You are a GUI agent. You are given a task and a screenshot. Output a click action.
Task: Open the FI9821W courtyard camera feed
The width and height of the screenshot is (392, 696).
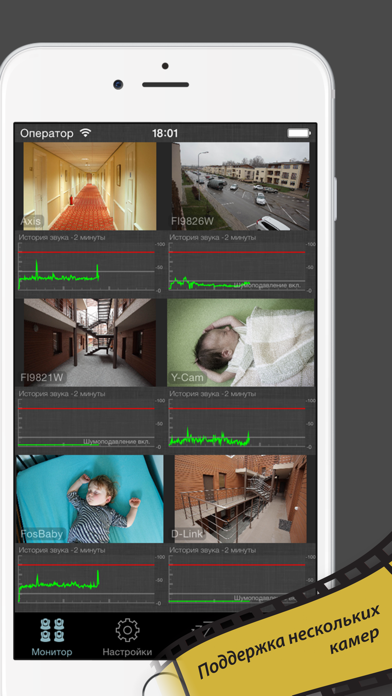click(x=90, y=342)
